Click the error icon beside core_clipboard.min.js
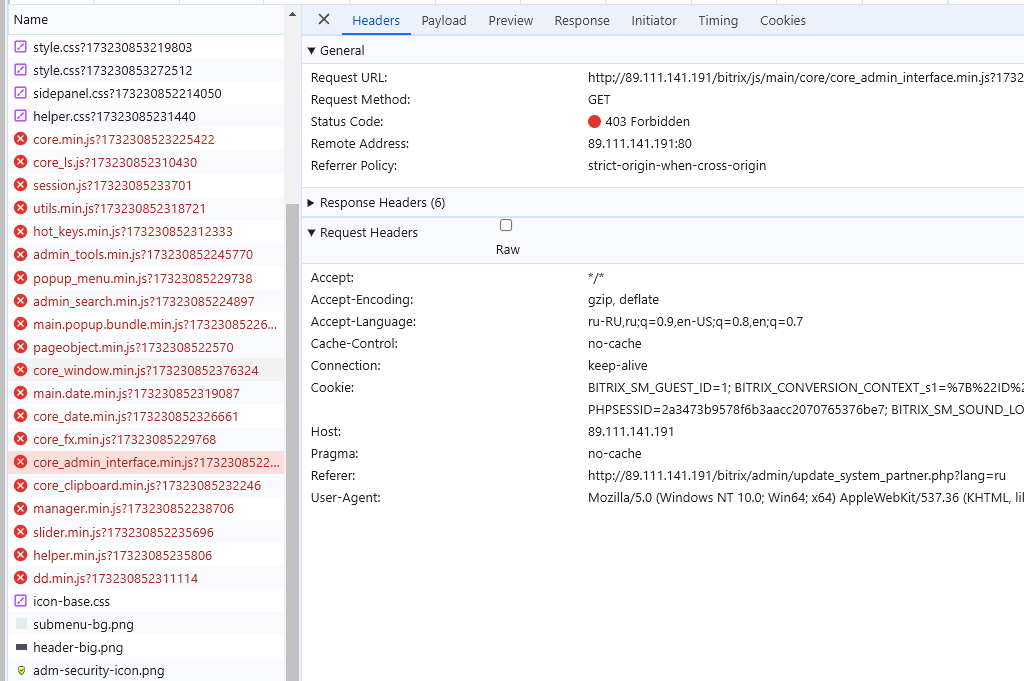This screenshot has width=1024, height=681. click(21, 485)
